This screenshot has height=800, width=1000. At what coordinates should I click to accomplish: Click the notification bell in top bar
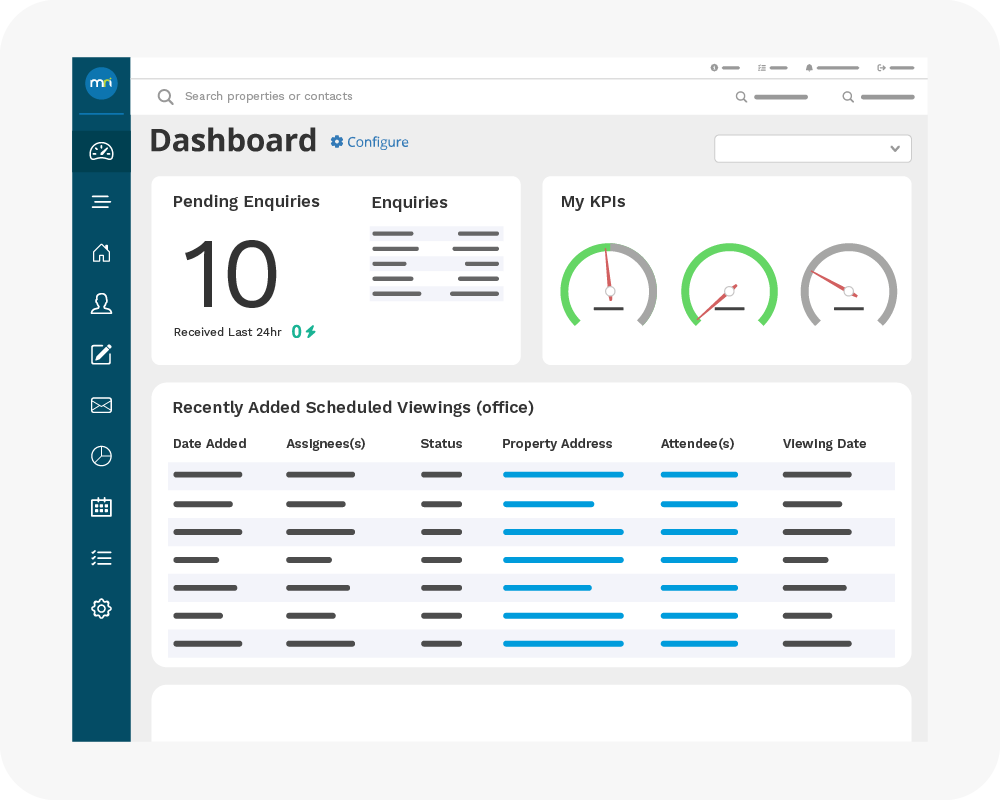point(809,68)
